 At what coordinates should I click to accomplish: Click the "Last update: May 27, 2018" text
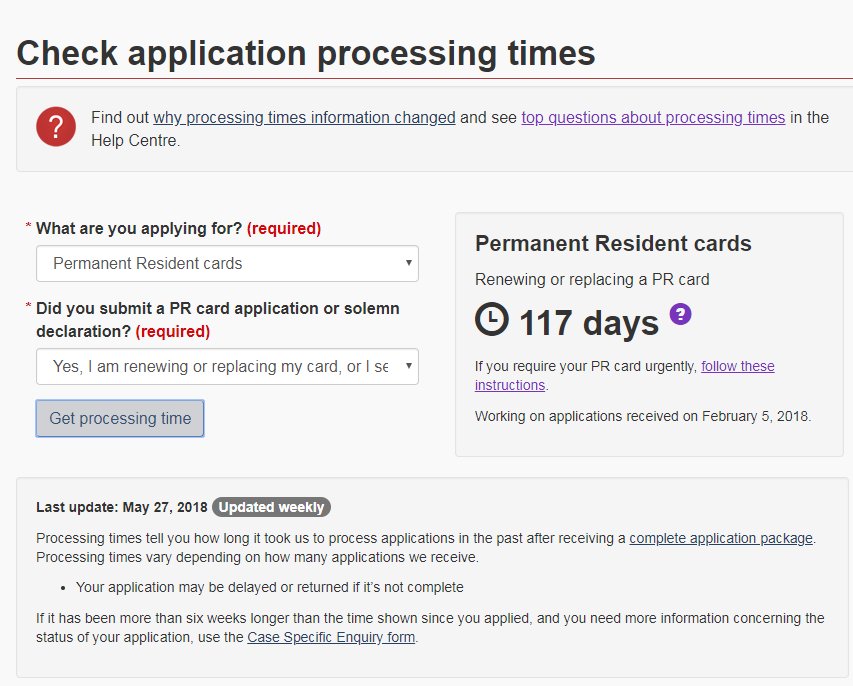(x=121, y=507)
